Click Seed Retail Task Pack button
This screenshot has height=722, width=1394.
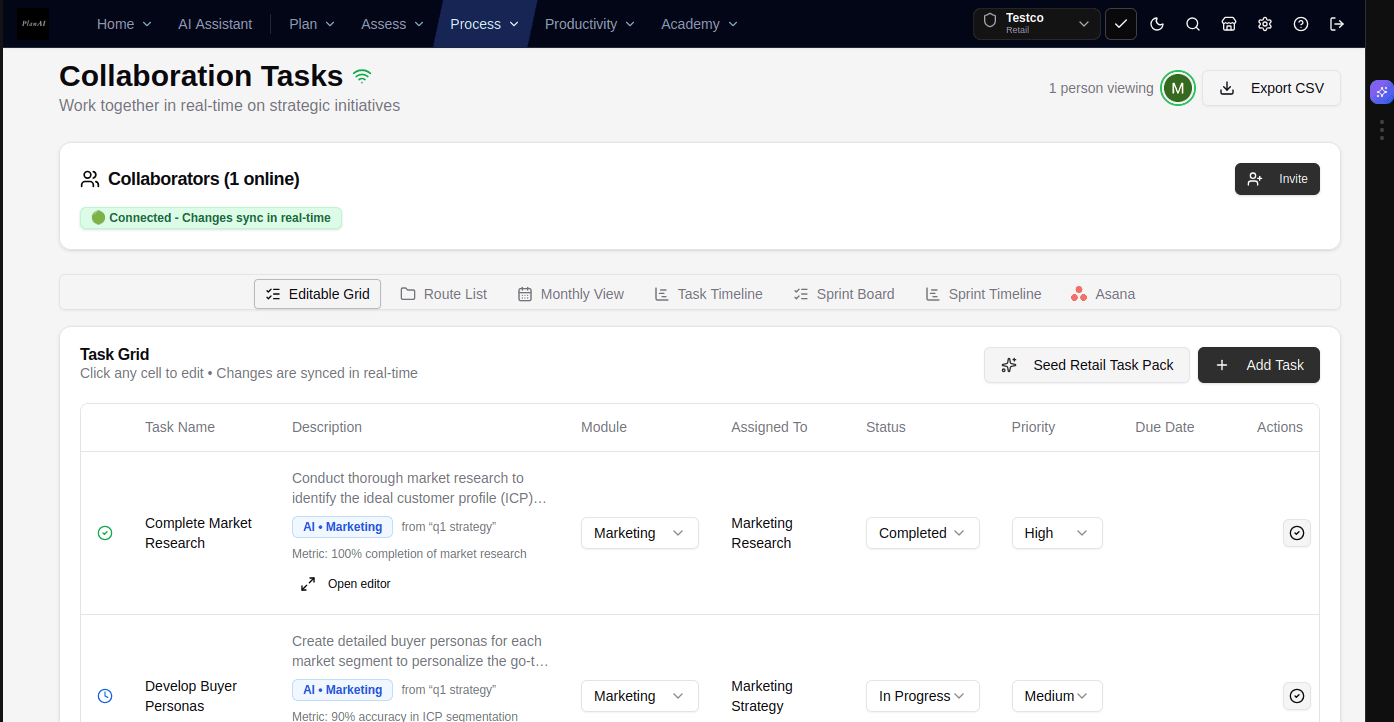[1087, 365]
